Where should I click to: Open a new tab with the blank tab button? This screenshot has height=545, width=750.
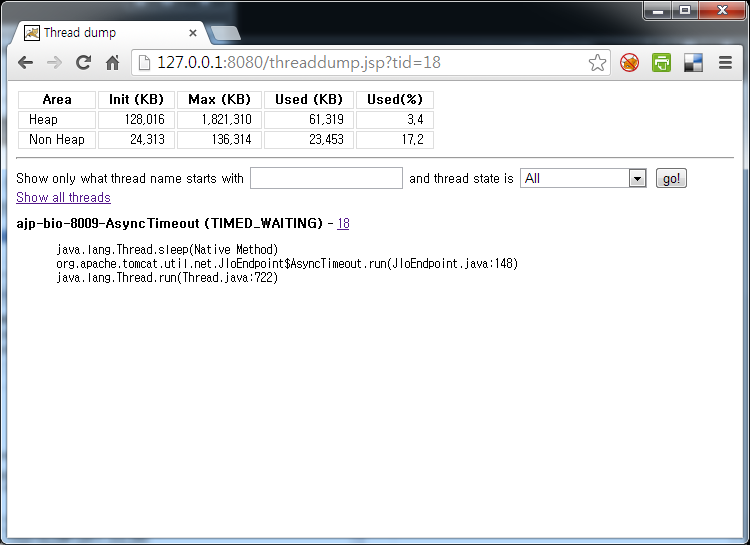[226, 33]
